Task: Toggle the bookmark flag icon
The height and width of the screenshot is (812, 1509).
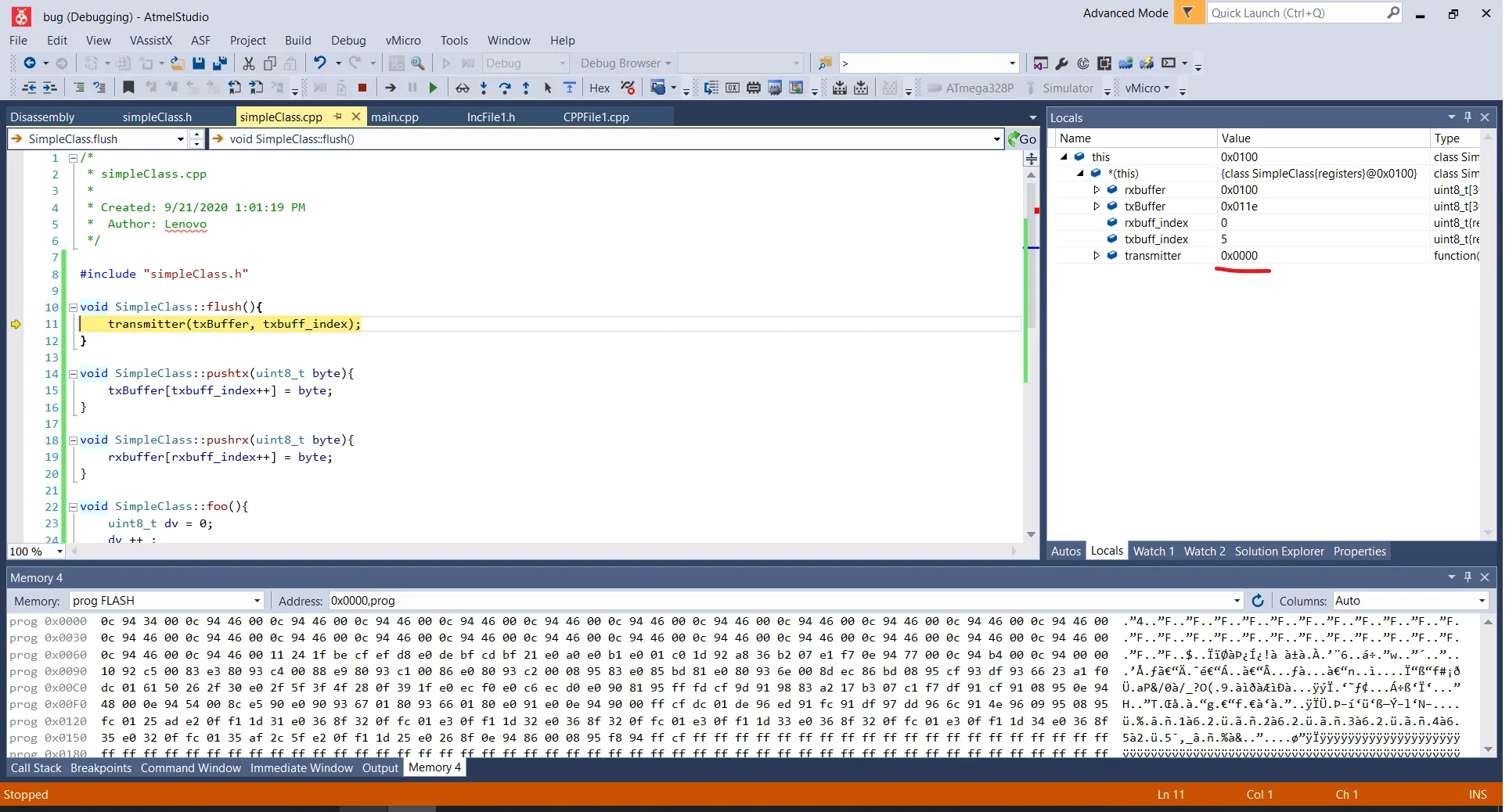Action: [x=129, y=88]
